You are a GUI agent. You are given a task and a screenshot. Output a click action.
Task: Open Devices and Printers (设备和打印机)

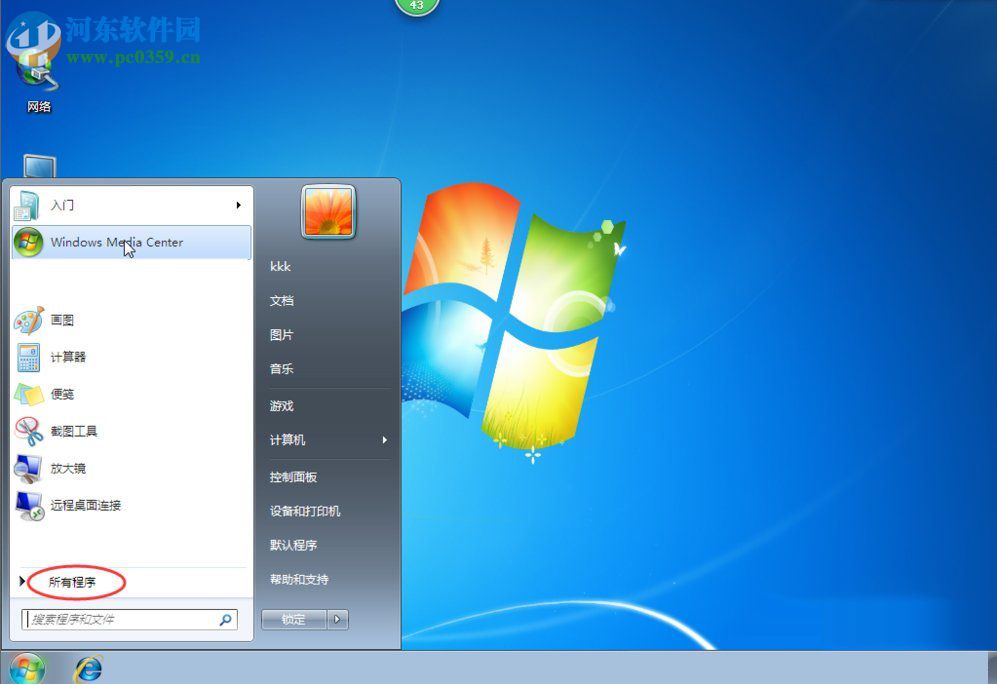point(305,510)
